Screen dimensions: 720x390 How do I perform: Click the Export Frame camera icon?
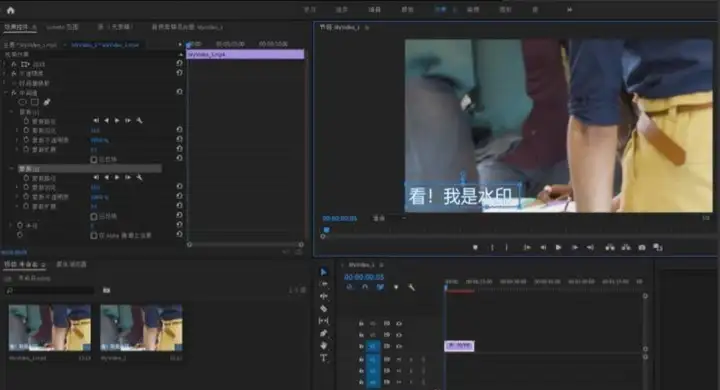[641, 248]
